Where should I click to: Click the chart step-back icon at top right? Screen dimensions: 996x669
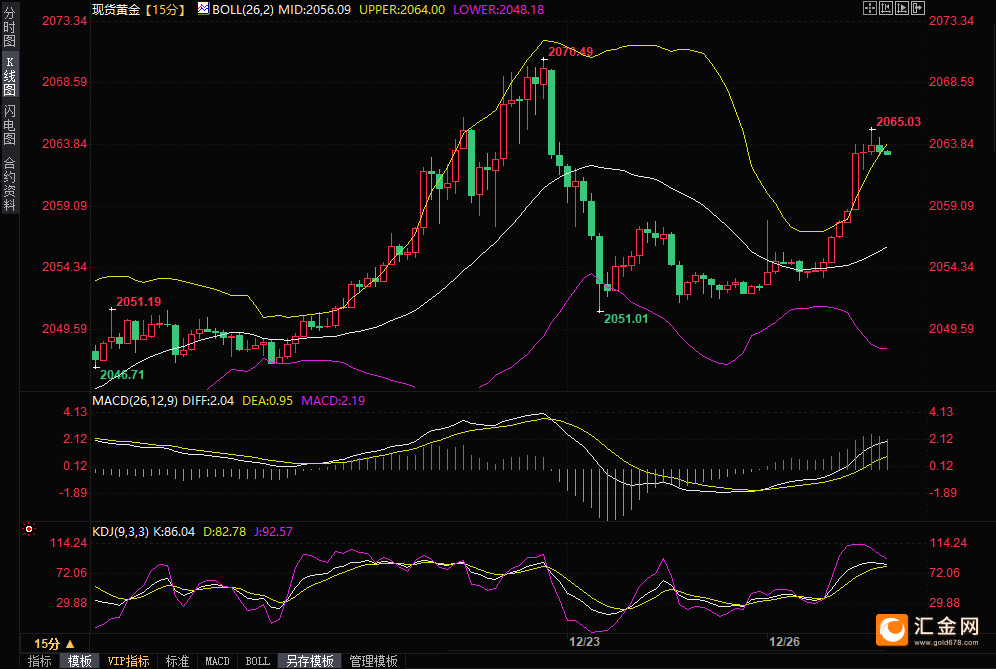885,8
